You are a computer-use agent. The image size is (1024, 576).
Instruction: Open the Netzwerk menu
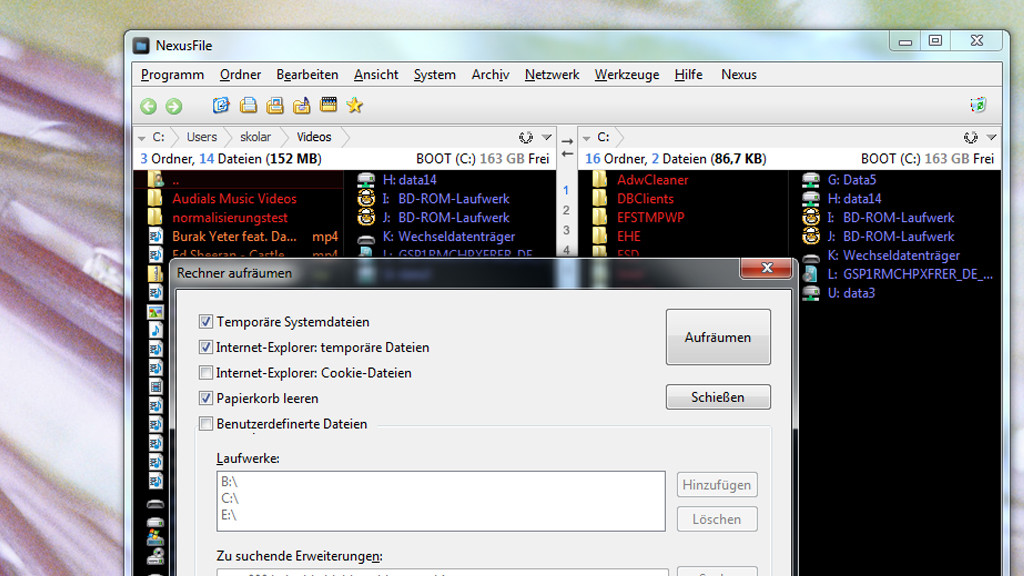pos(552,74)
